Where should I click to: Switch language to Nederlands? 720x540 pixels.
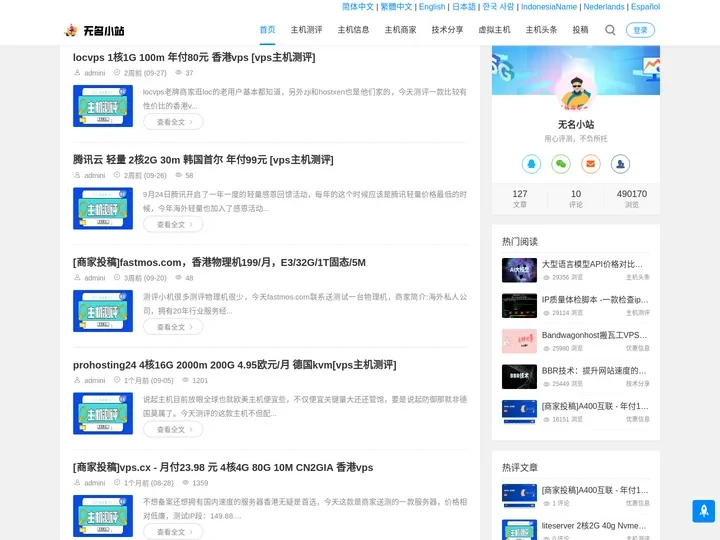tap(604, 6)
